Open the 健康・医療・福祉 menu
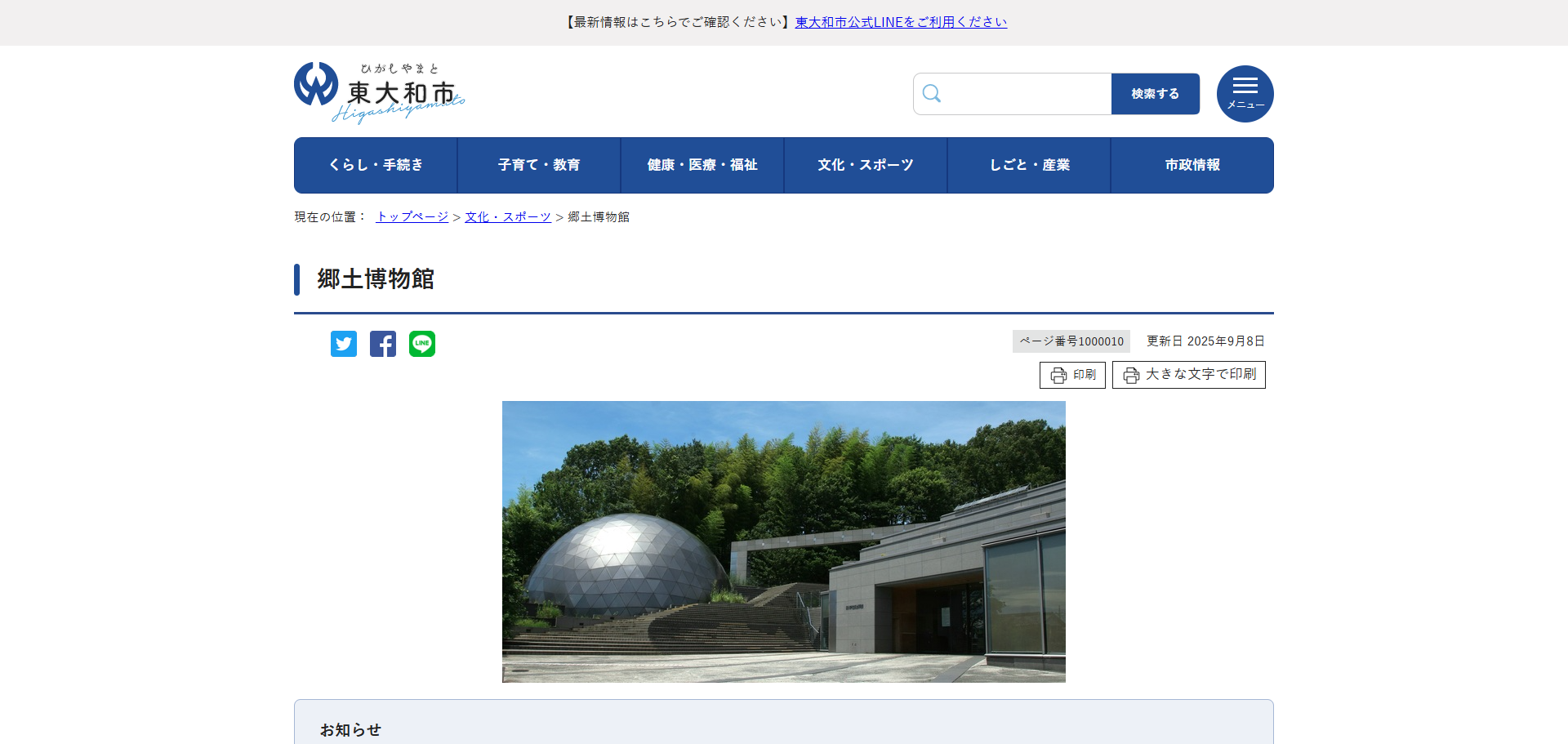This screenshot has width=1568, height=744. tap(702, 165)
